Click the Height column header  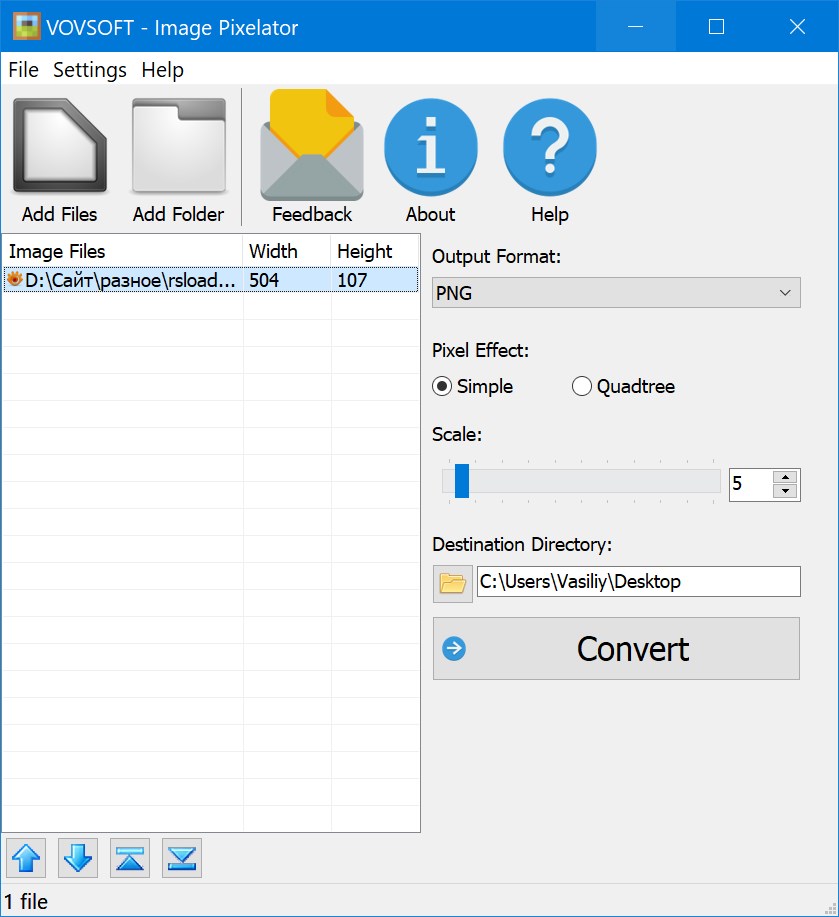[x=375, y=251]
